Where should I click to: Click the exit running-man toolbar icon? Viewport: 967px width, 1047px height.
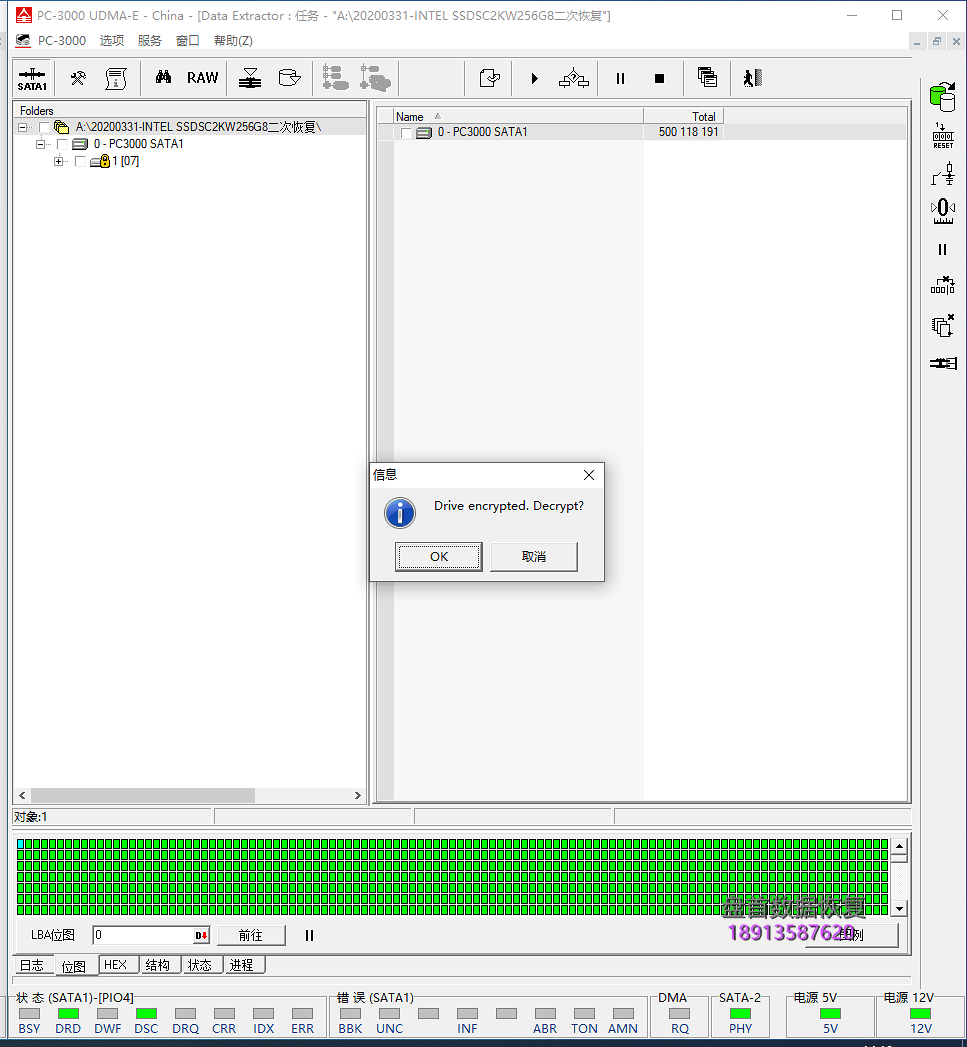point(753,78)
